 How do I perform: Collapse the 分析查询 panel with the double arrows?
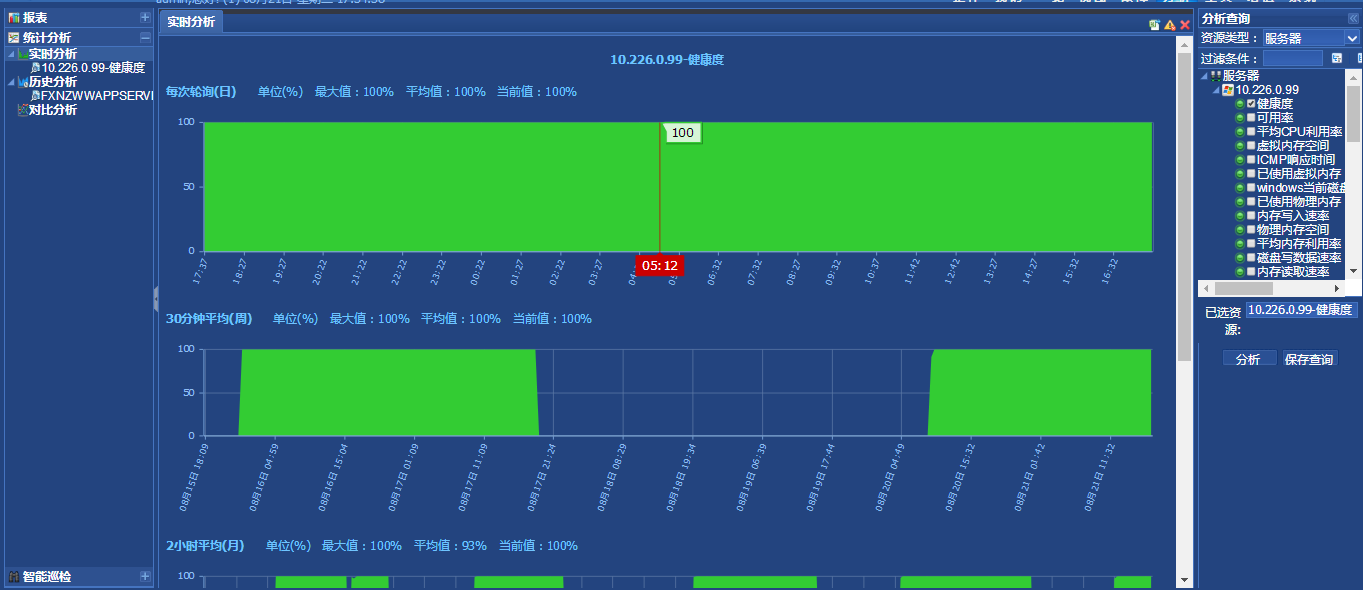pos(1354,18)
